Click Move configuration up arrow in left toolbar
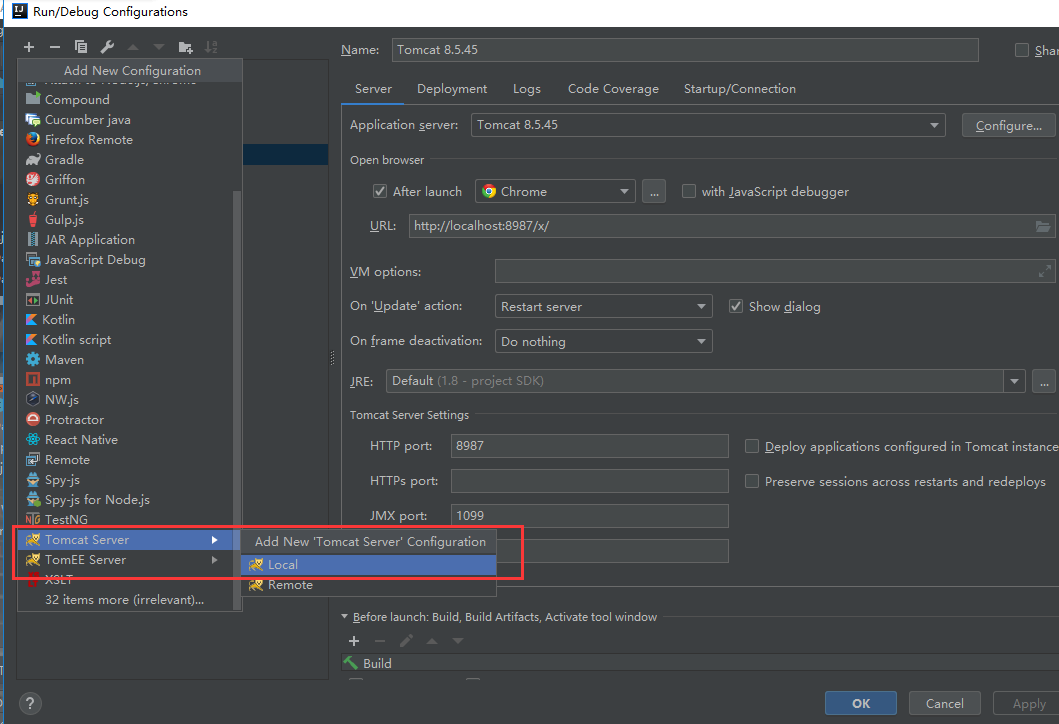The height and width of the screenshot is (724, 1059). pyautogui.click(x=133, y=47)
